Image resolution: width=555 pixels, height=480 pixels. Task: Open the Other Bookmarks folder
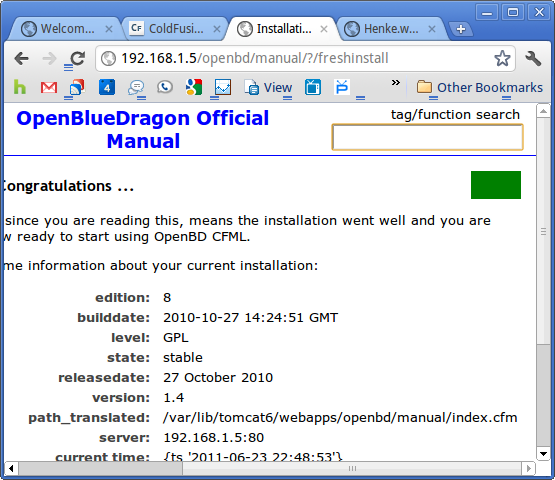pyautogui.click(x=480, y=87)
